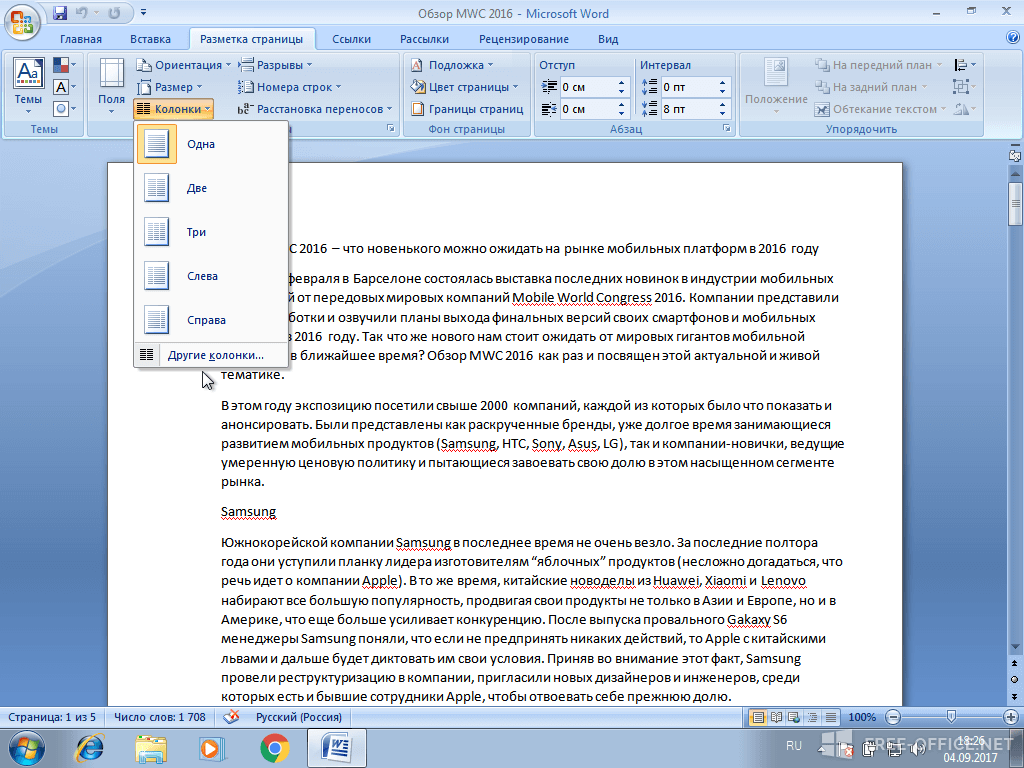
Task: Open Выровнять align objects dropdown
Action: tap(965, 65)
